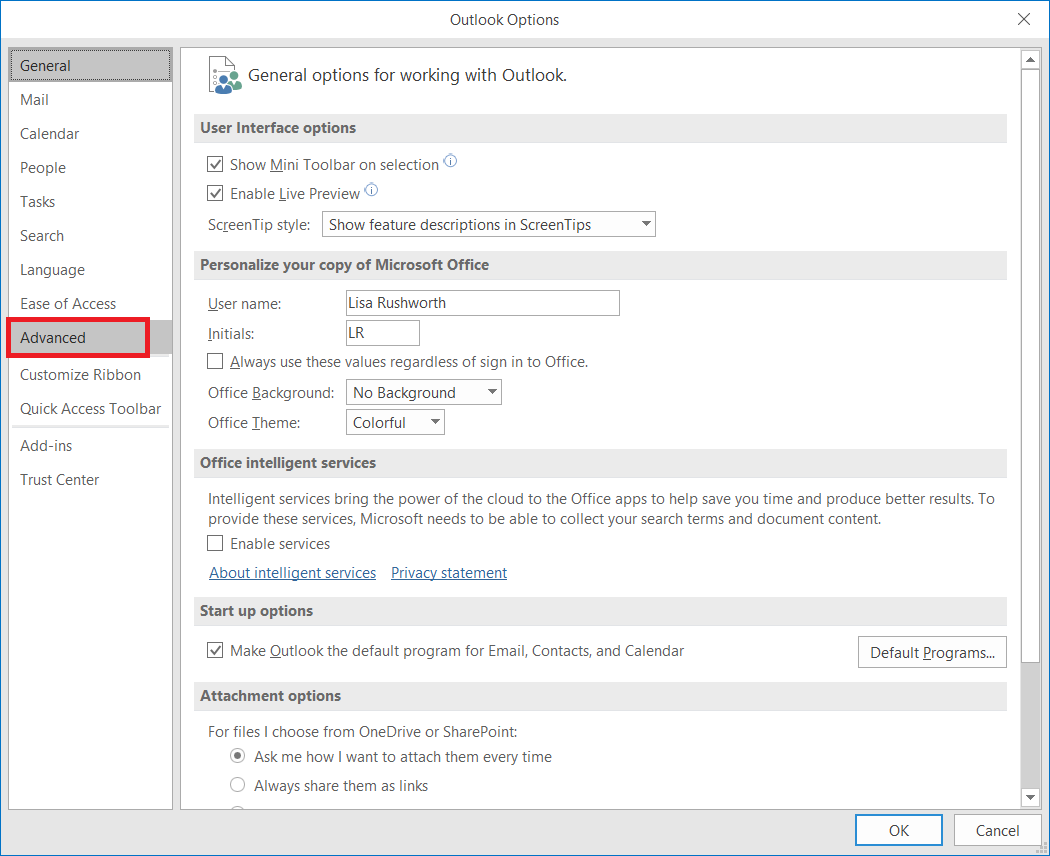Open the Mail options category
The height and width of the screenshot is (856, 1050).
pos(90,100)
